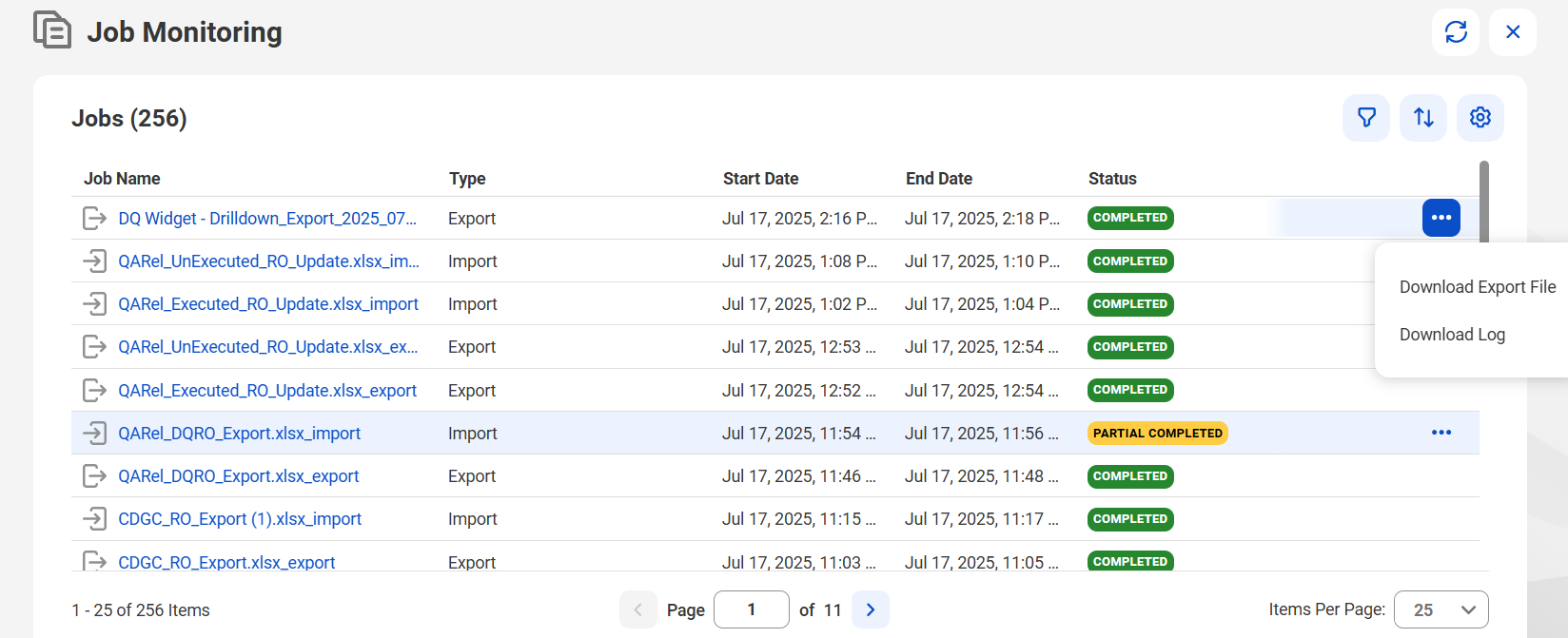Click the blue three-dots button on DQ Widget row
The height and width of the screenshot is (638, 1568).
click(x=1441, y=218)
